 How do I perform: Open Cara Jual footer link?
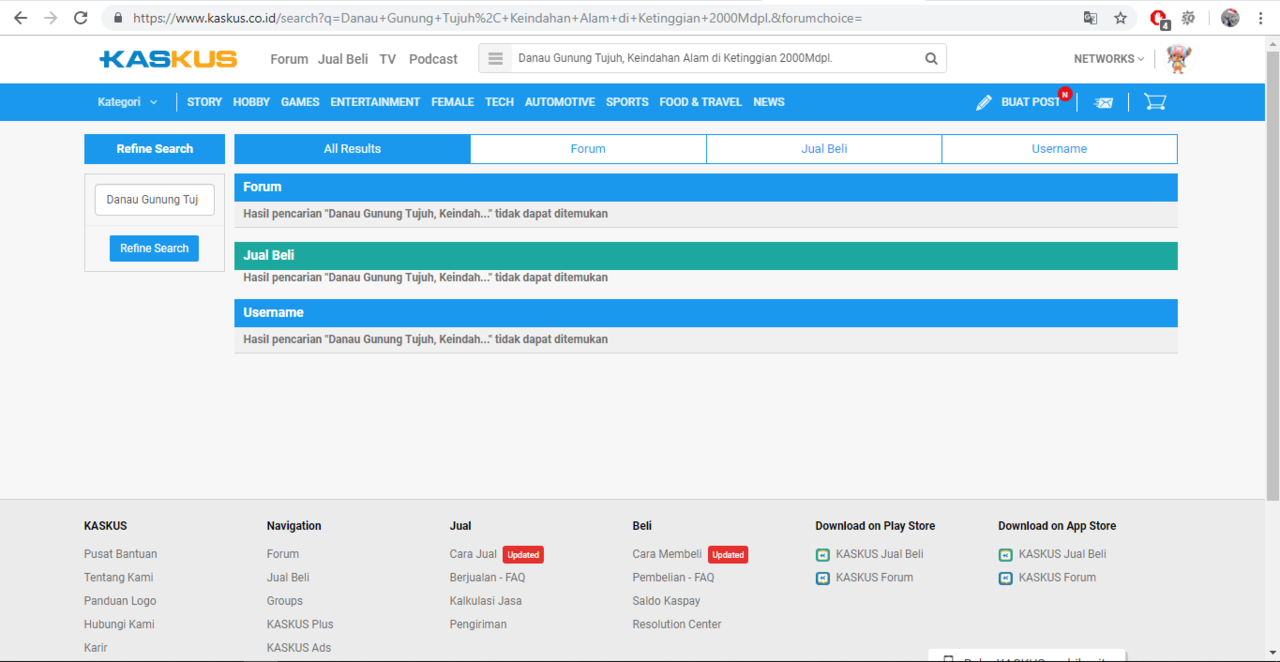pos(473,554)
